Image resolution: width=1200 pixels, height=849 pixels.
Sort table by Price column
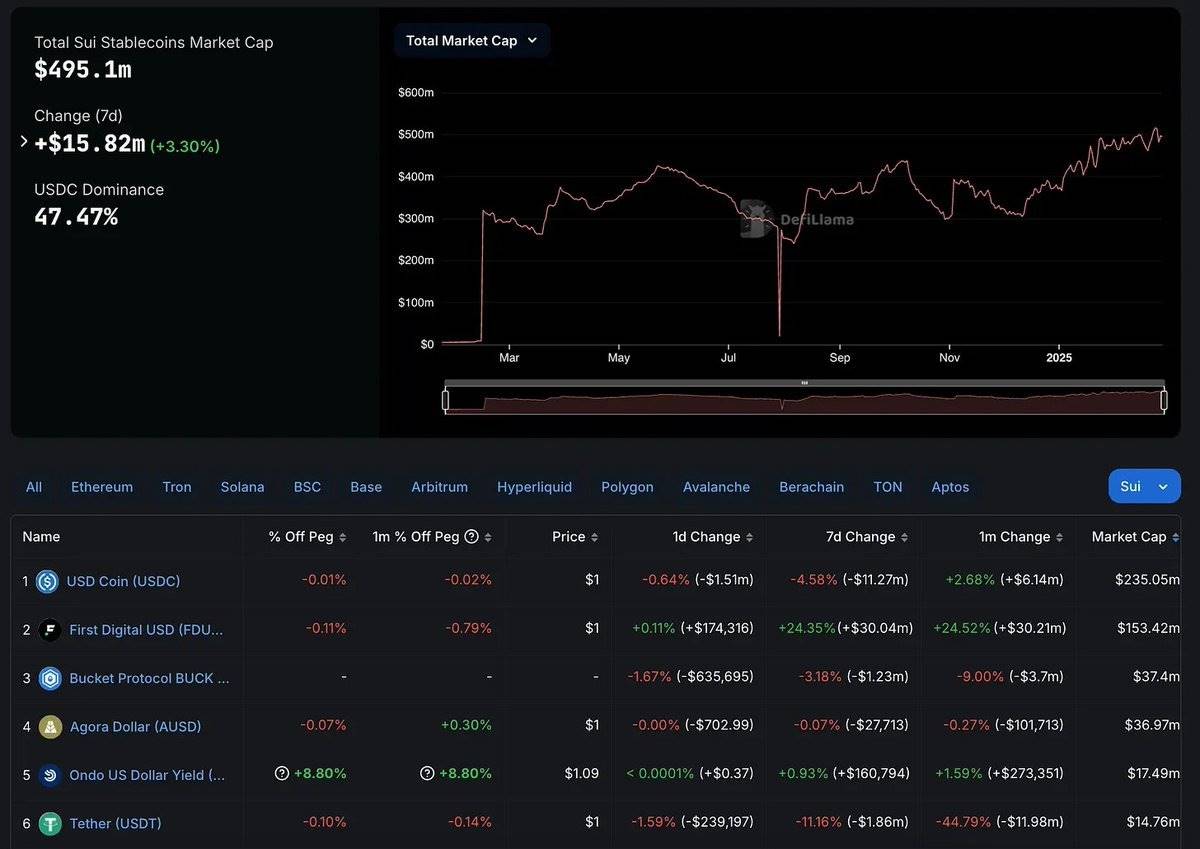575,537
